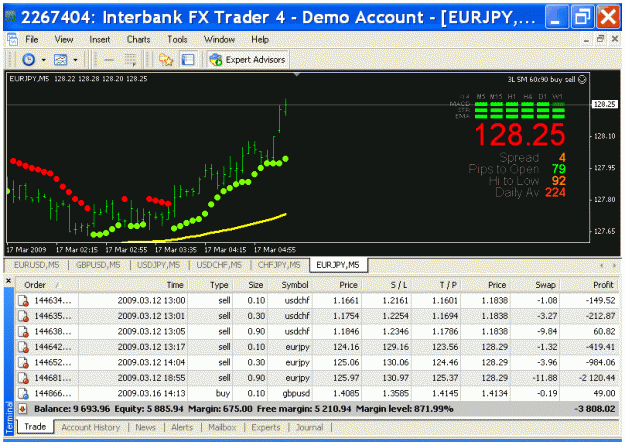
Task: Click order icon for 2009.03.12 13:00 trade
Action: [24, 301]
